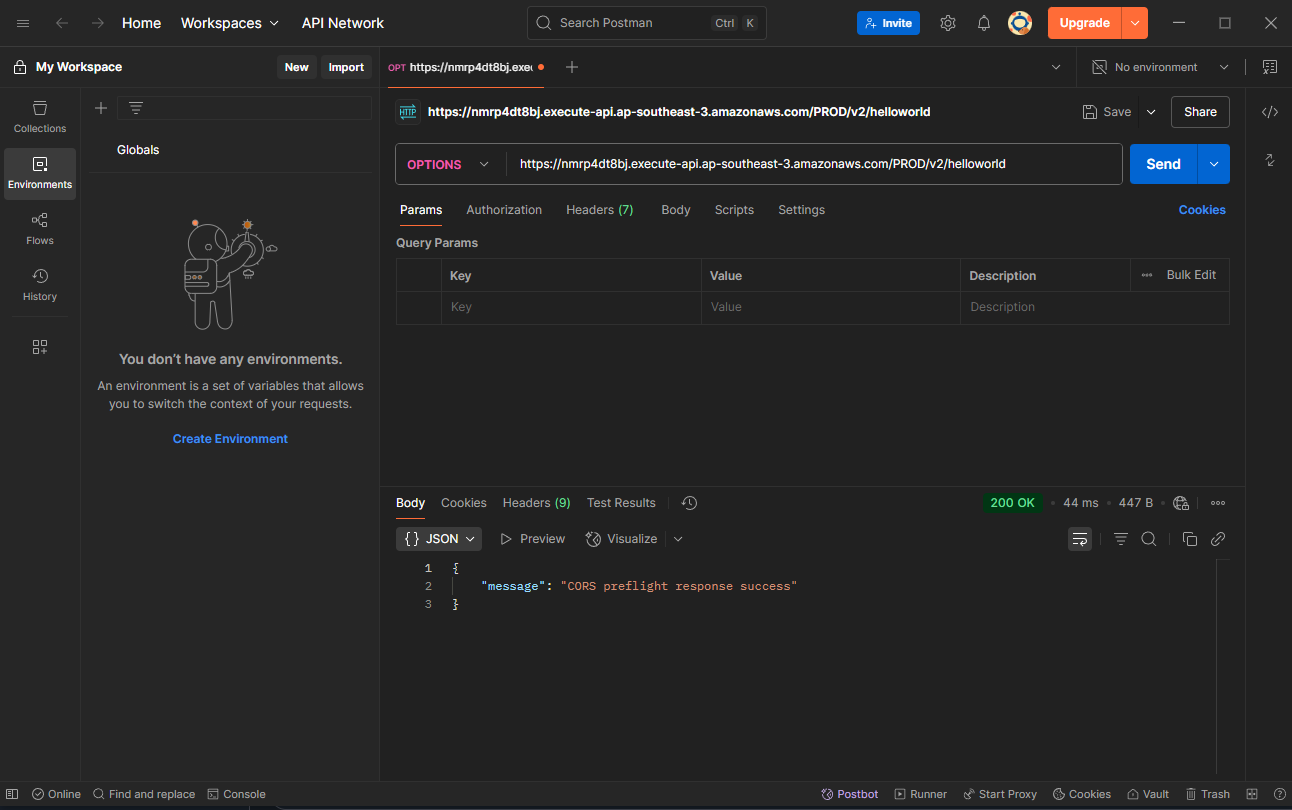Click the Send button
Image resolution: width=1292 pixels, height=810 pixels.
click(1163, 164)
